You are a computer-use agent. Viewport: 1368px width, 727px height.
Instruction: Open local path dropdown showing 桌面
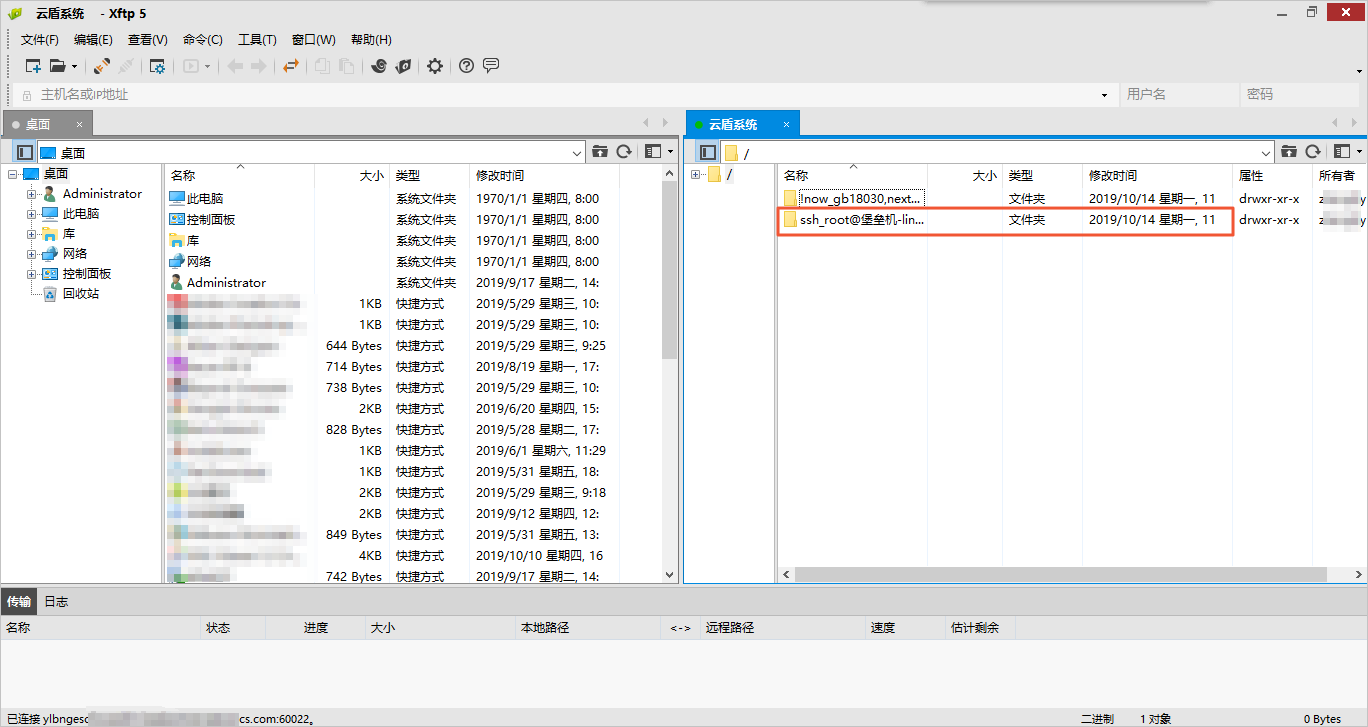click(x=577, y=153)
